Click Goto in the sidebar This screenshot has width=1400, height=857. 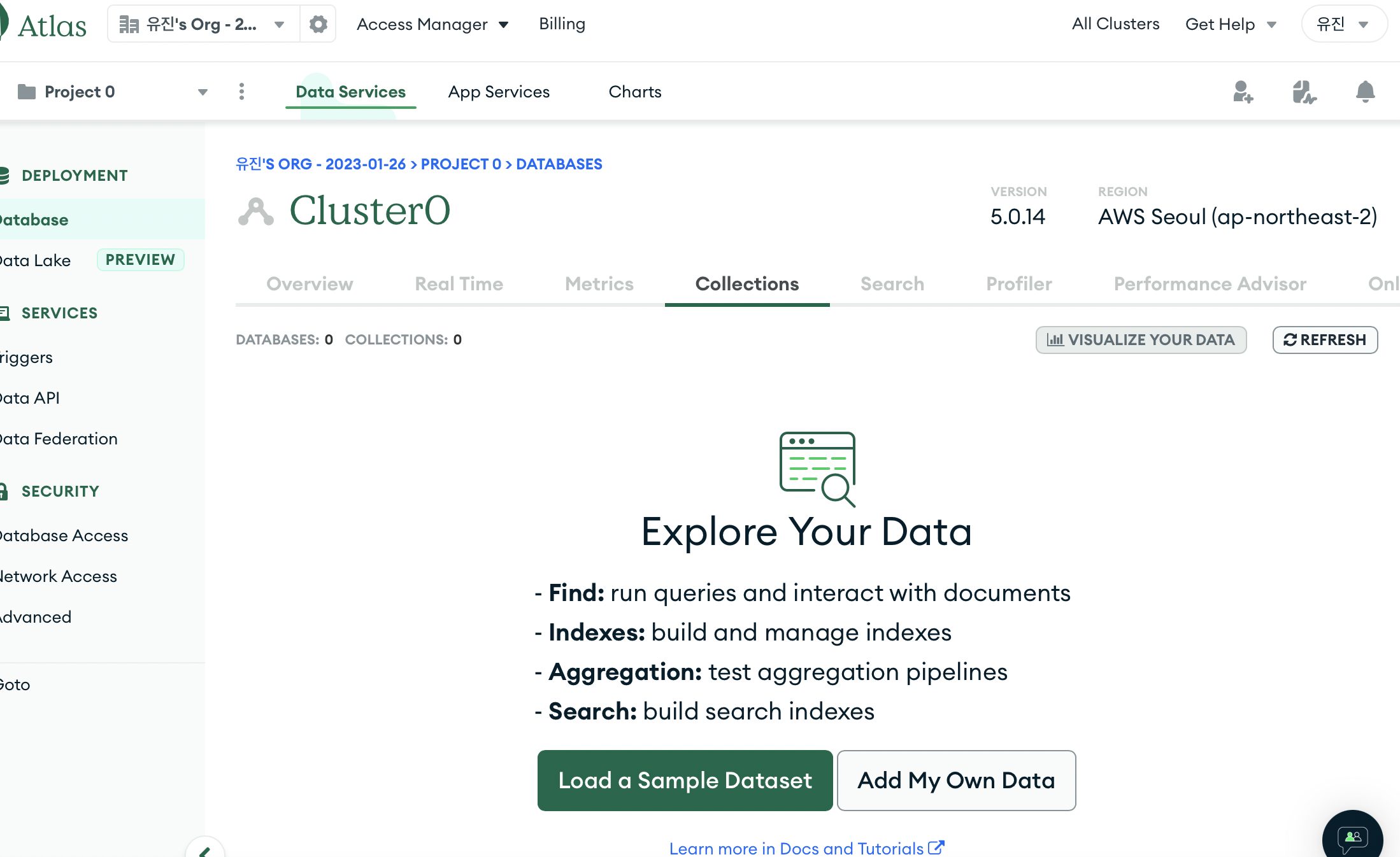(x=15, y=684)
